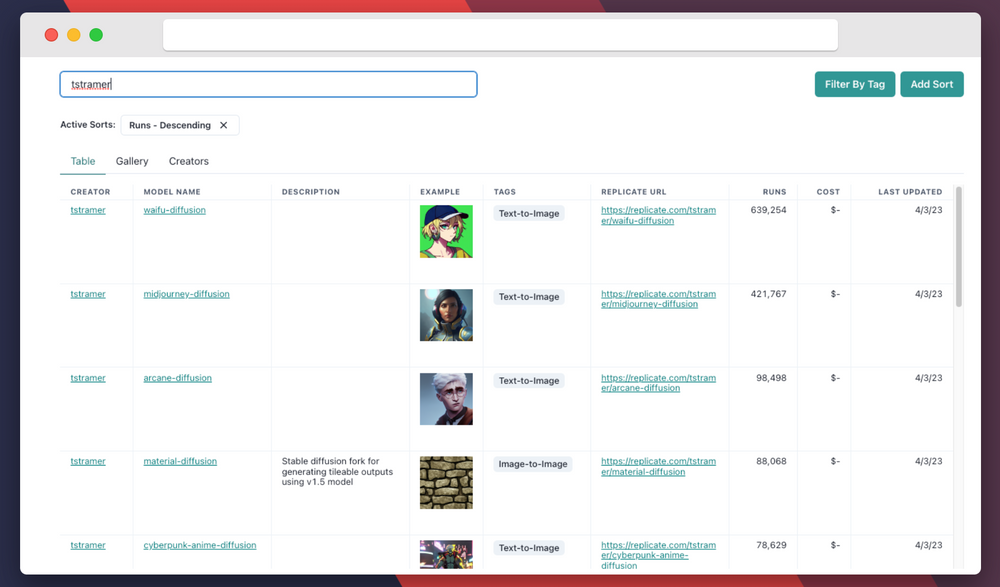Open the midjourney-diffusion model link
This screenshot has width=1000, height=587.
click(186, 294)
